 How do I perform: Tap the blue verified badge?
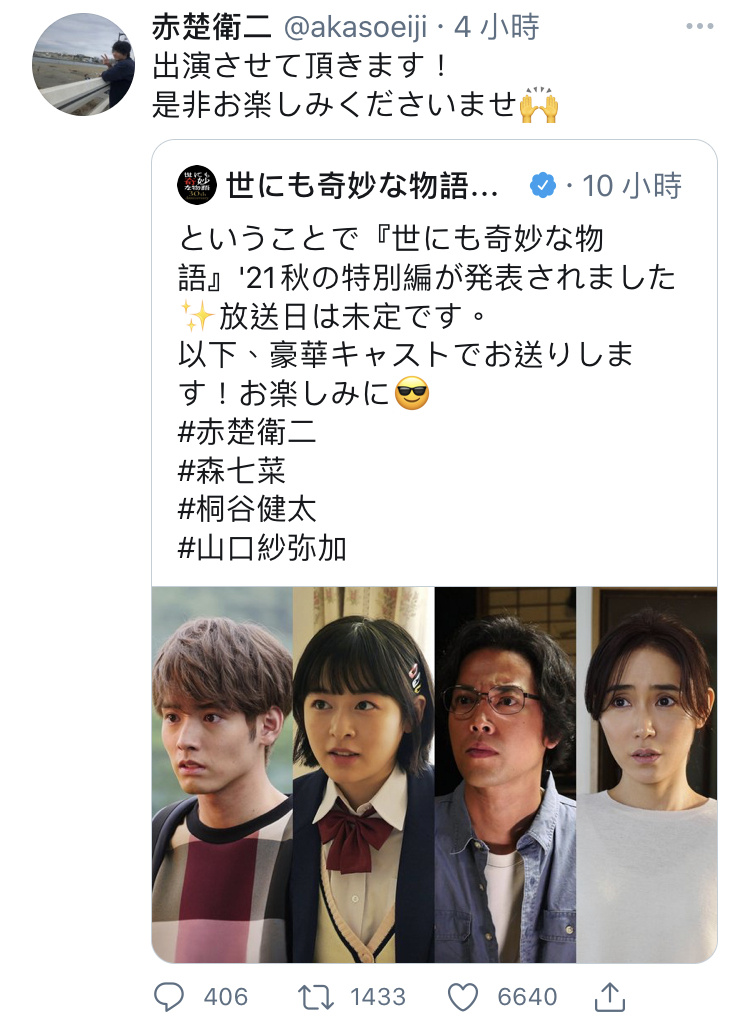543,185
